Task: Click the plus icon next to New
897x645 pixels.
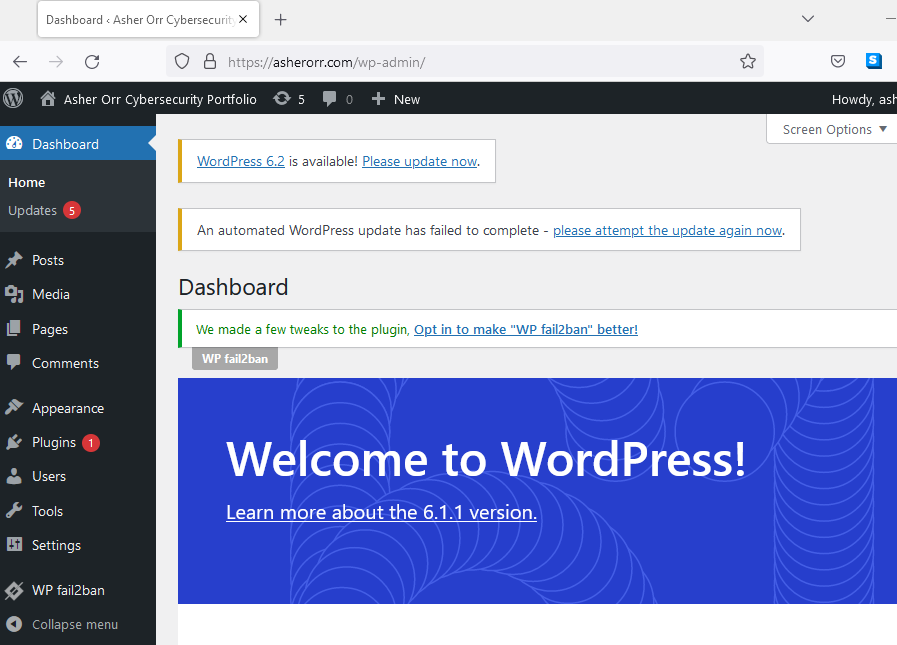Action: (x=378, y=99)
